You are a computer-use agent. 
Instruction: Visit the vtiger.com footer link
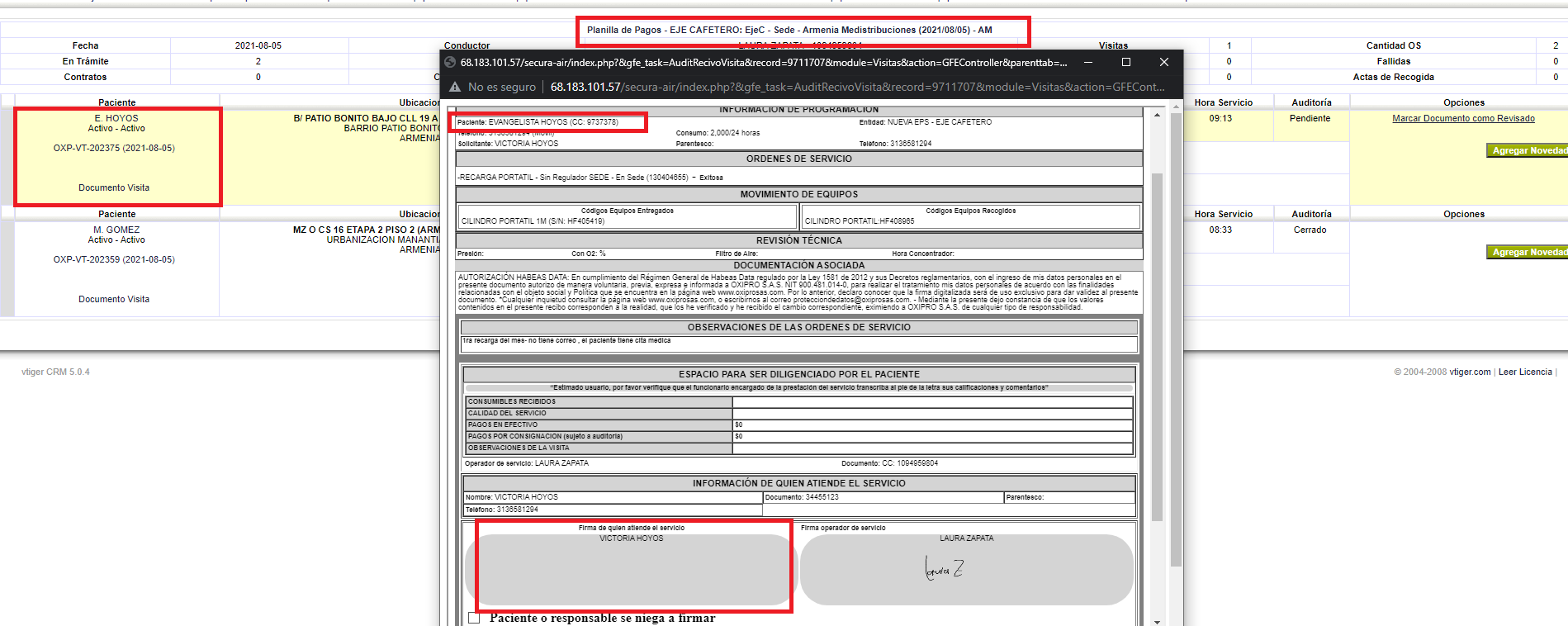coord(1470,372)
